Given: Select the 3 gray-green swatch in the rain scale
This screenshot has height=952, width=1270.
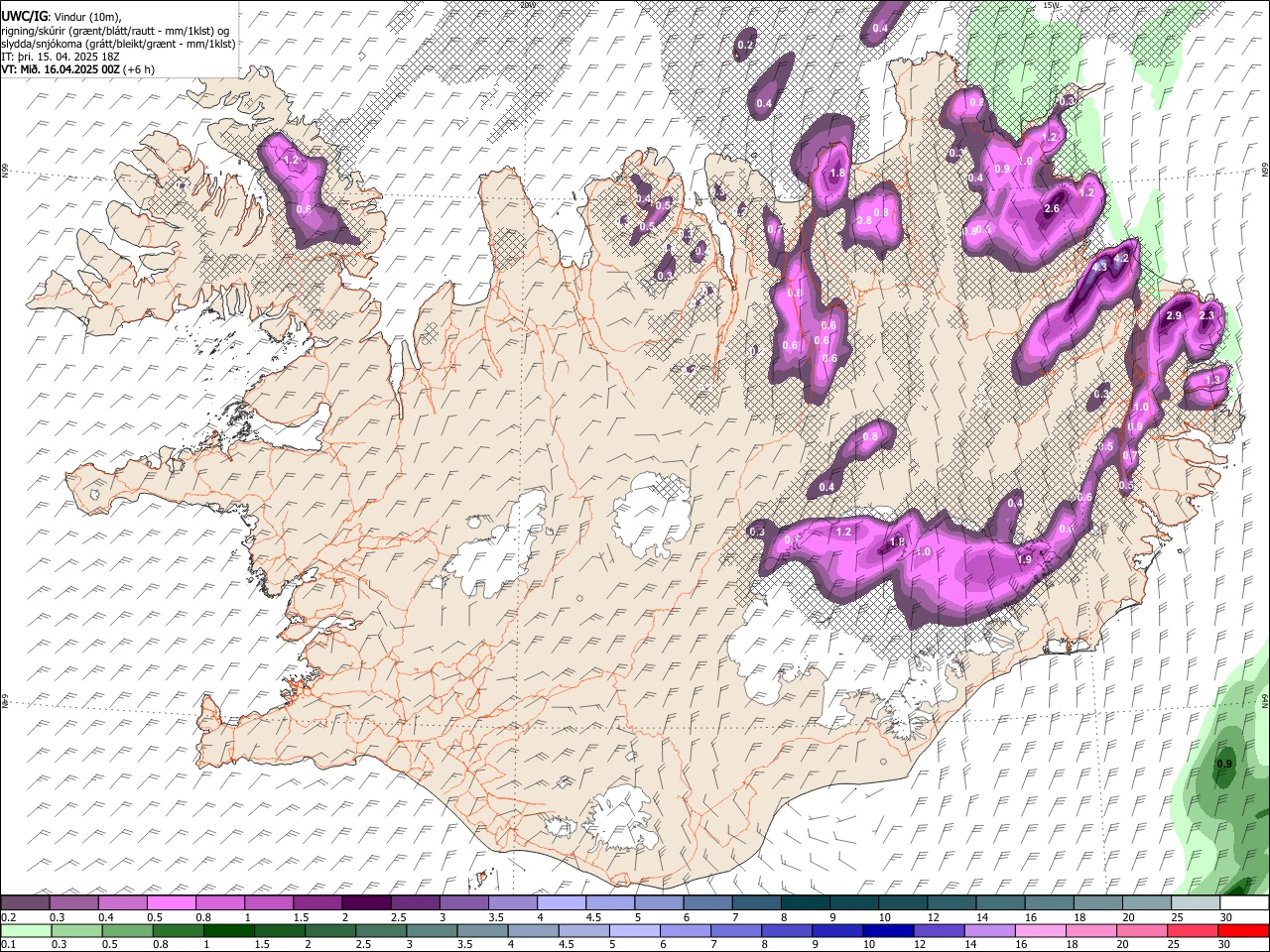Looking at the screenshot, I should (432, 931).
